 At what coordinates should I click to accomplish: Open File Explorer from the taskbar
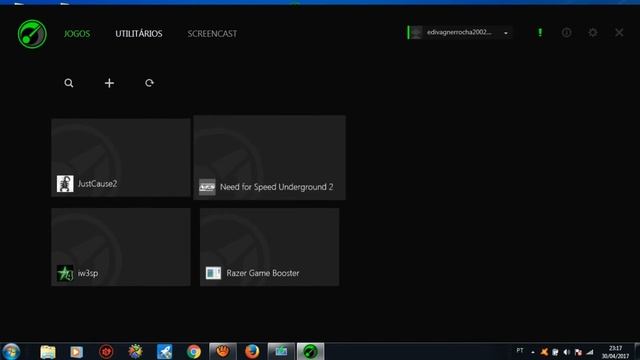click(x=48, y=352)
